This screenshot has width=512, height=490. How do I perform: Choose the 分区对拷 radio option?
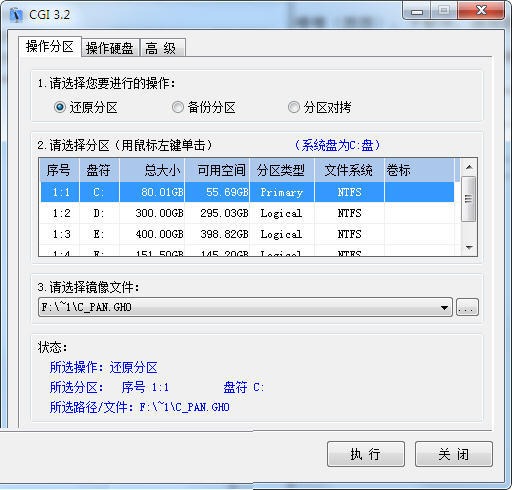(x=293, y=107)
